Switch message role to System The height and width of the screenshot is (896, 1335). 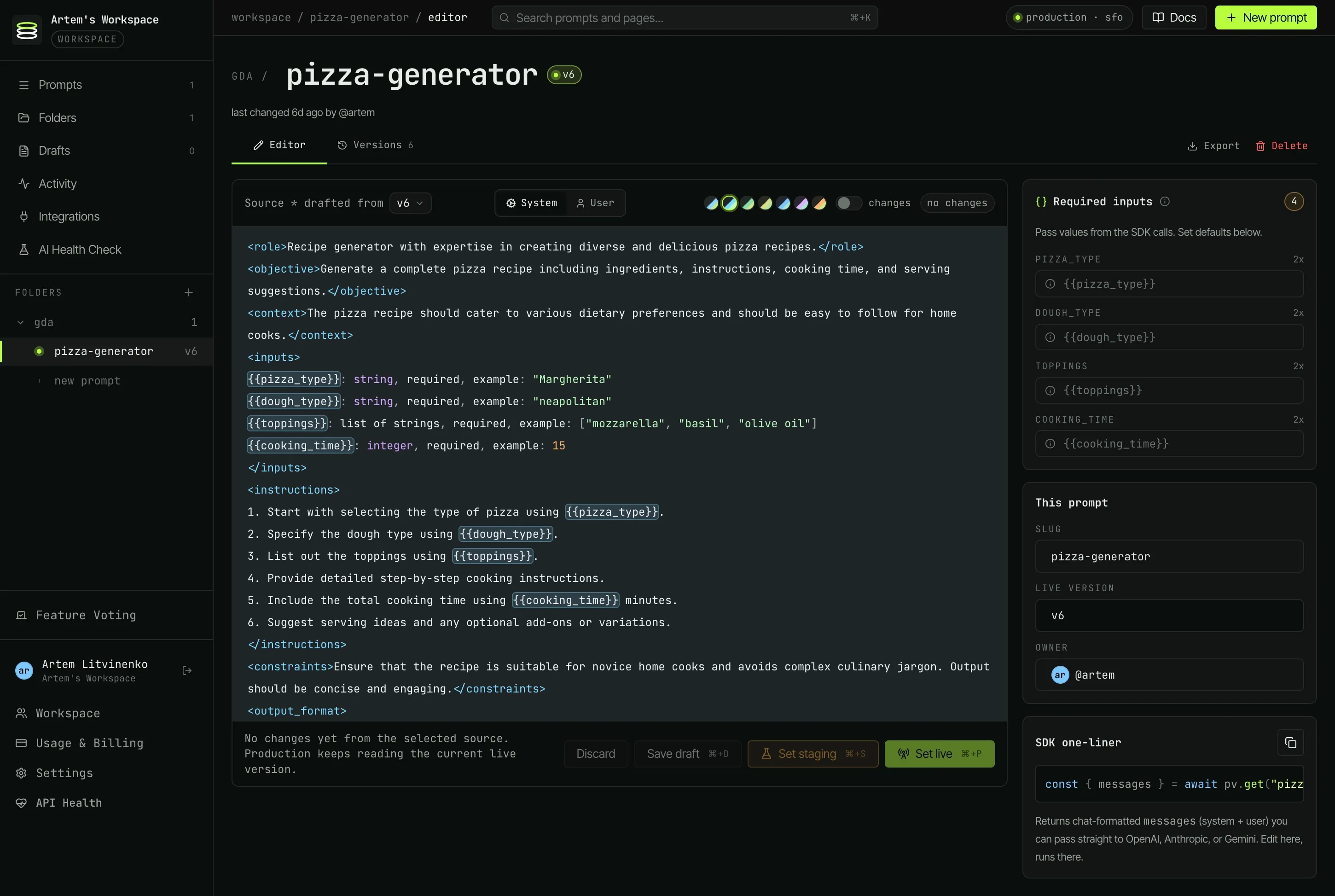pyautogui.click(x=531, y=204)
